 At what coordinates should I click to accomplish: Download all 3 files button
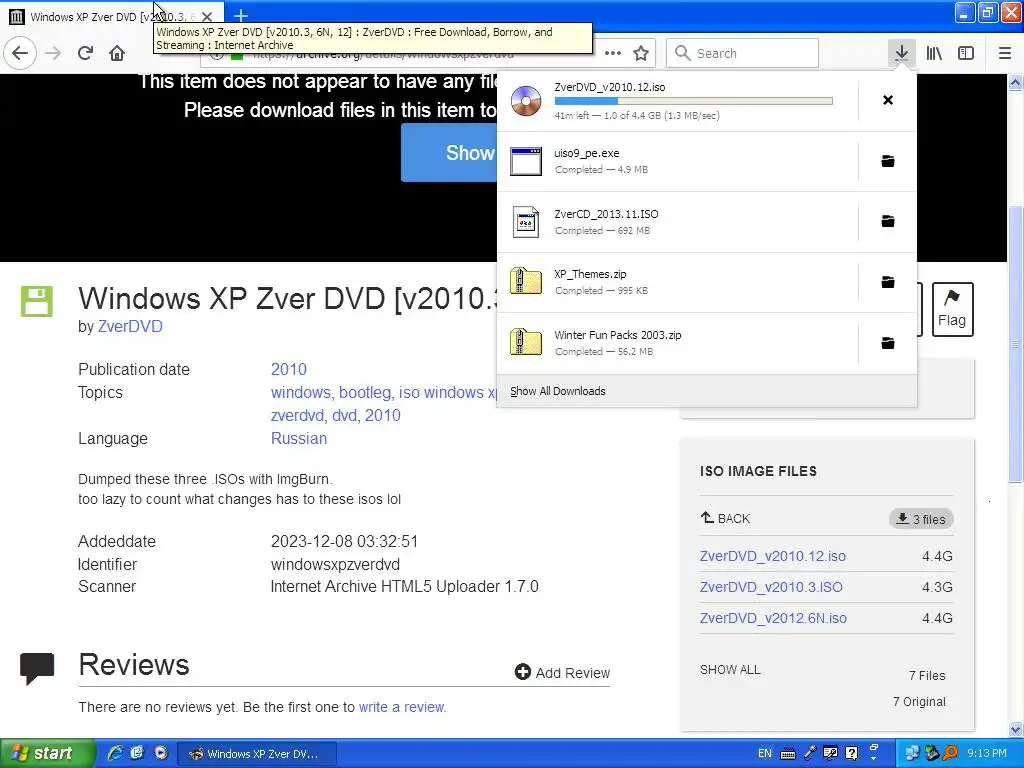coord(921,519)
